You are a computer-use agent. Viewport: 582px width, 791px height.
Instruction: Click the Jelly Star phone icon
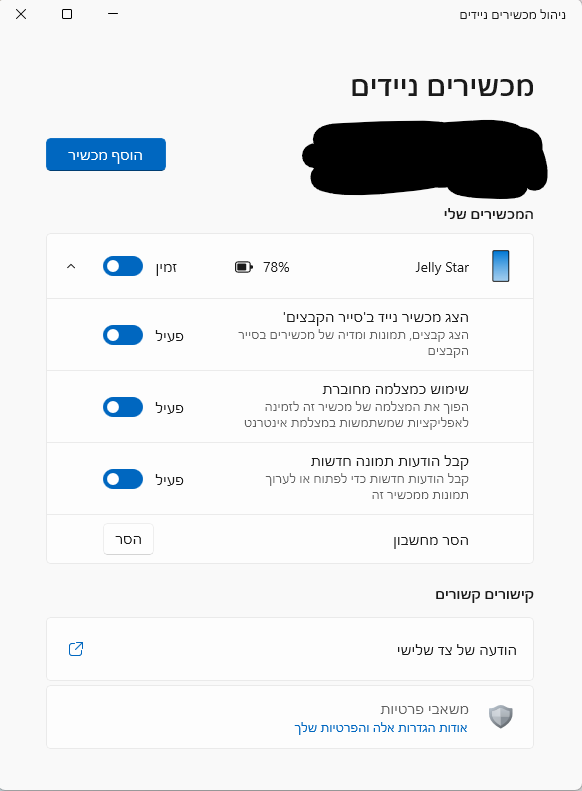coord(500,266)
